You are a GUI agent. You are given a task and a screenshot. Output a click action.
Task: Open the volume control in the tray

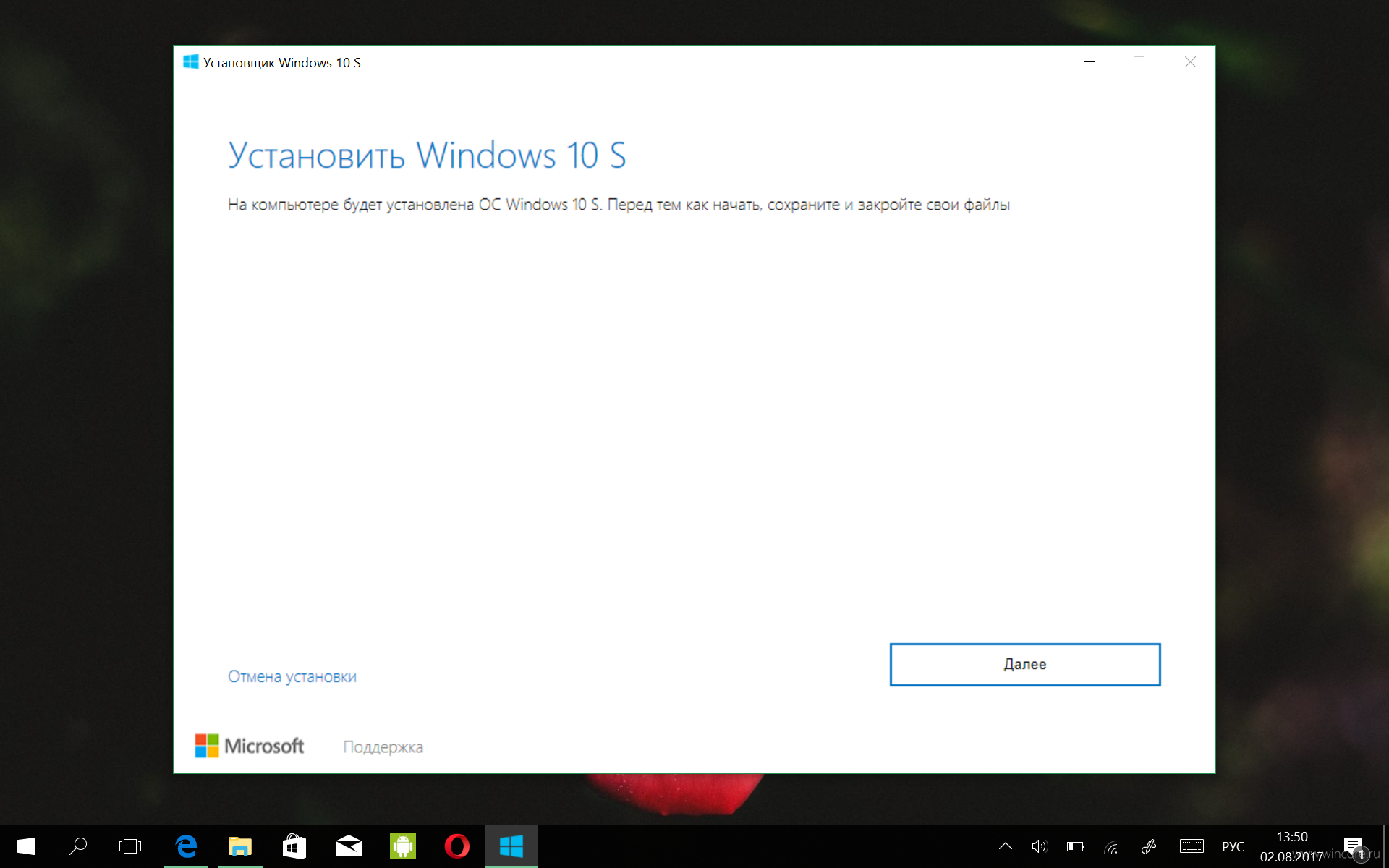1040,846
